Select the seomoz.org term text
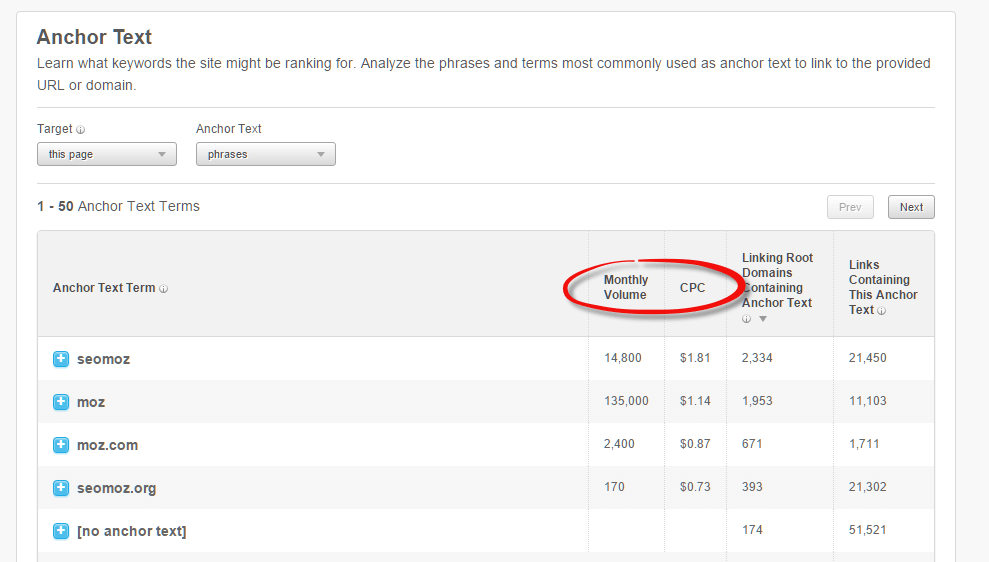Screen dimensions: 989x562 point(116,488)
